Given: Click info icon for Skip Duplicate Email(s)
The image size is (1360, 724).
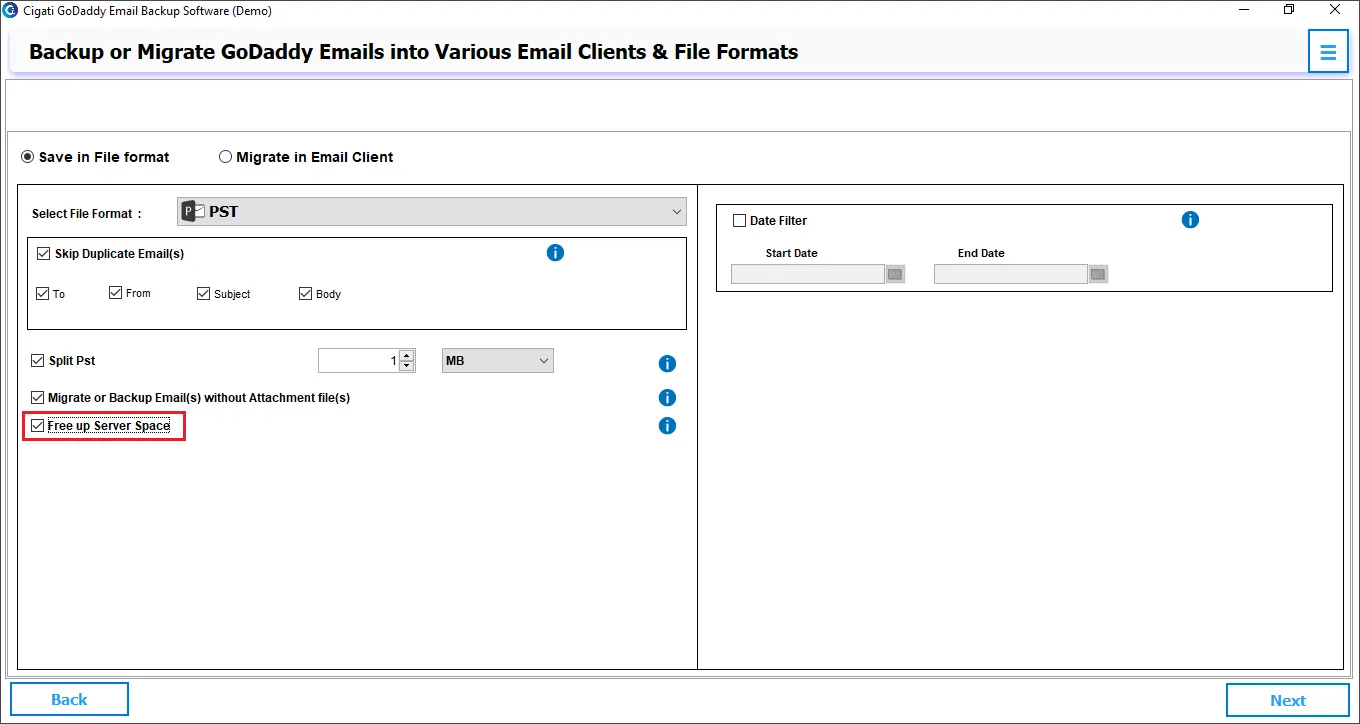Looking at the screenshot, I should point(556,253).
